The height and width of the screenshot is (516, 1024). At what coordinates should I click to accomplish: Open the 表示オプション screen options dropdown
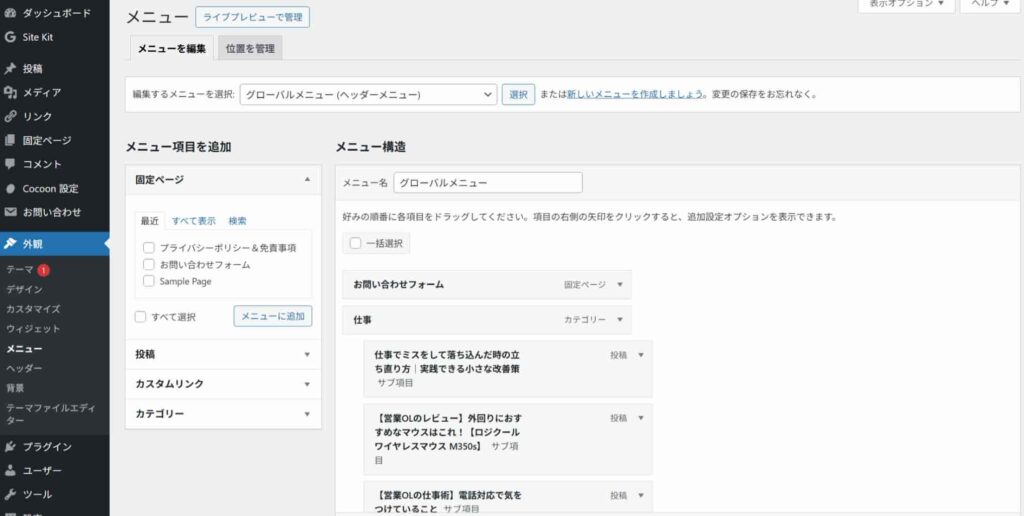pos(906,5)
